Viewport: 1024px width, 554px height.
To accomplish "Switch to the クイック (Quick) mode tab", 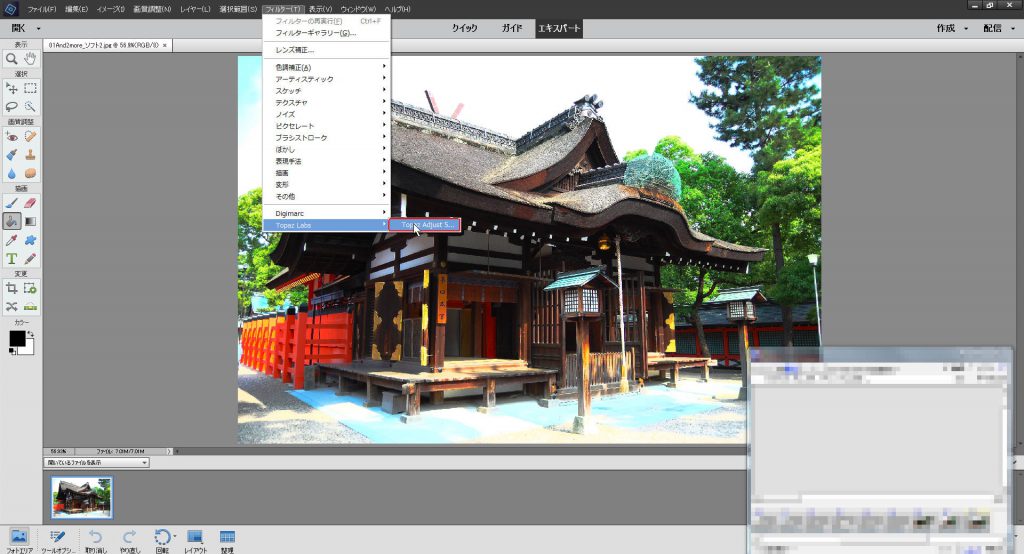I will [465, 29].
